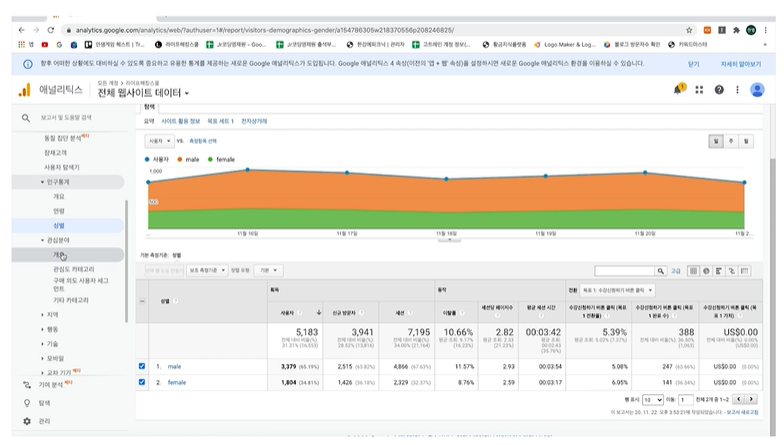Screen dimensions: 784x445
Task: Open 사용자 탐색기 in sidebar
Action: click(62, 168)
